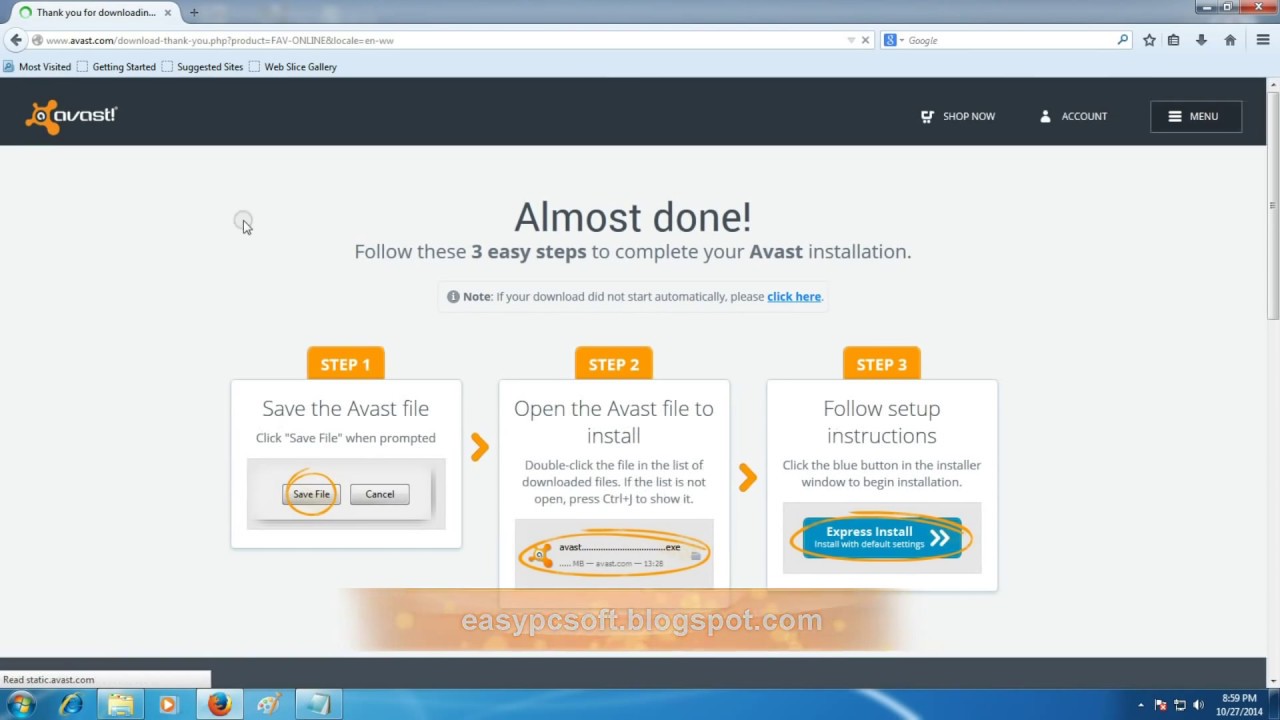This screenshot has height=720, width=1280.
Task: Open the Google search engine dropdown
Action: 893,40
